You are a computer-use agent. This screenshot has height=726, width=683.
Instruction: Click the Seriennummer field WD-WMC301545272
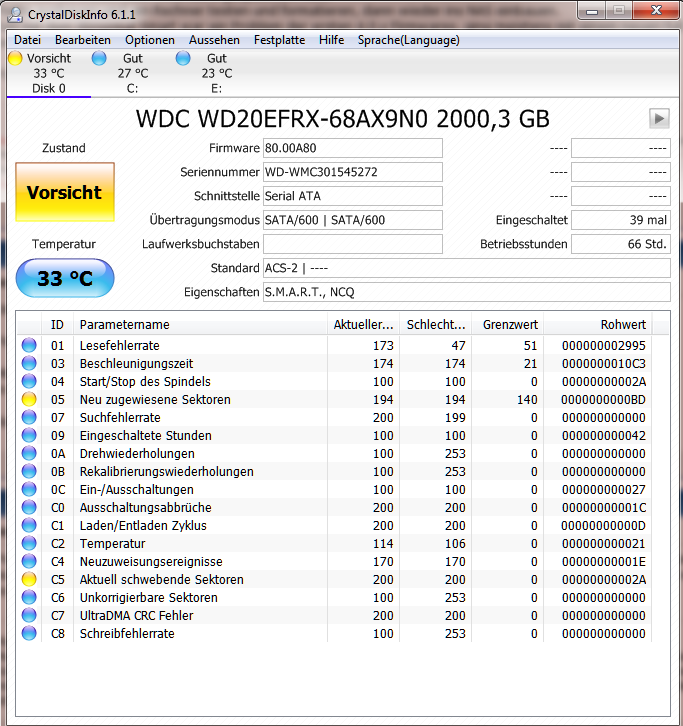[353, 172]
